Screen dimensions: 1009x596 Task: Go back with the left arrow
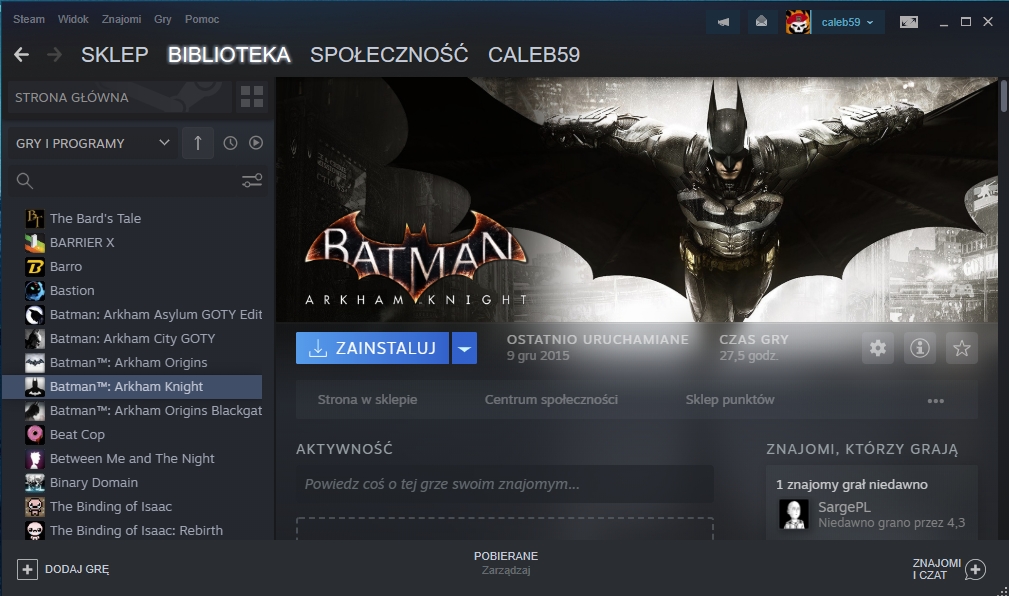coord(21,55)
